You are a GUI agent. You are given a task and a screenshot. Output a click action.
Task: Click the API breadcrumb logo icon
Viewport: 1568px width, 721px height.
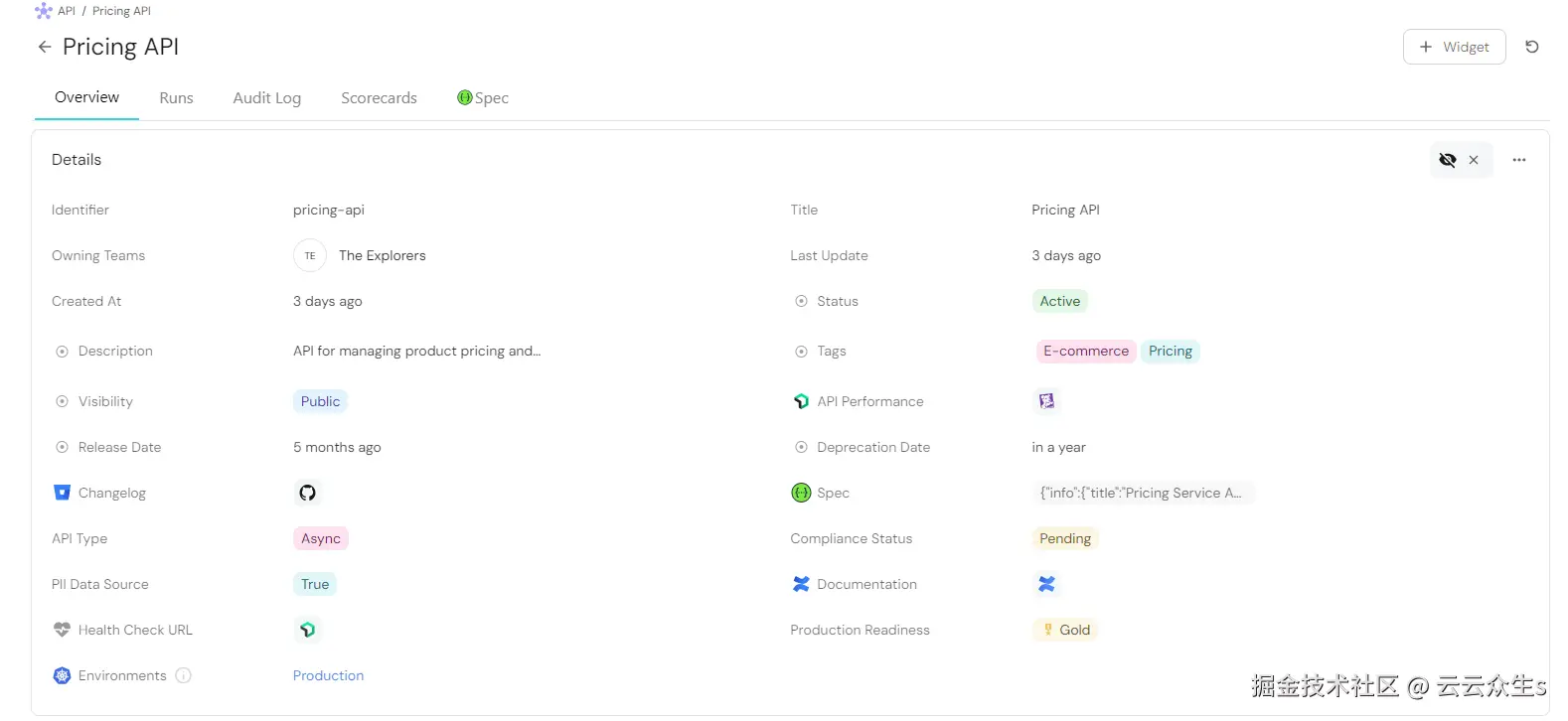(43, 11)
